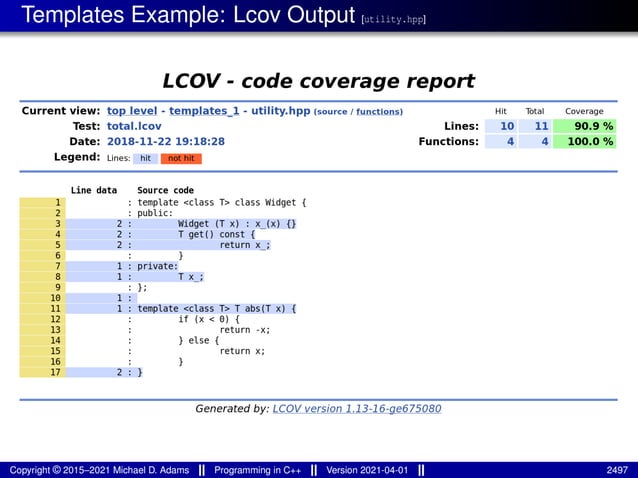Viewport: 638px width, 478px height.
Task: Click the 'functions' view link
Action: (379, 112)
